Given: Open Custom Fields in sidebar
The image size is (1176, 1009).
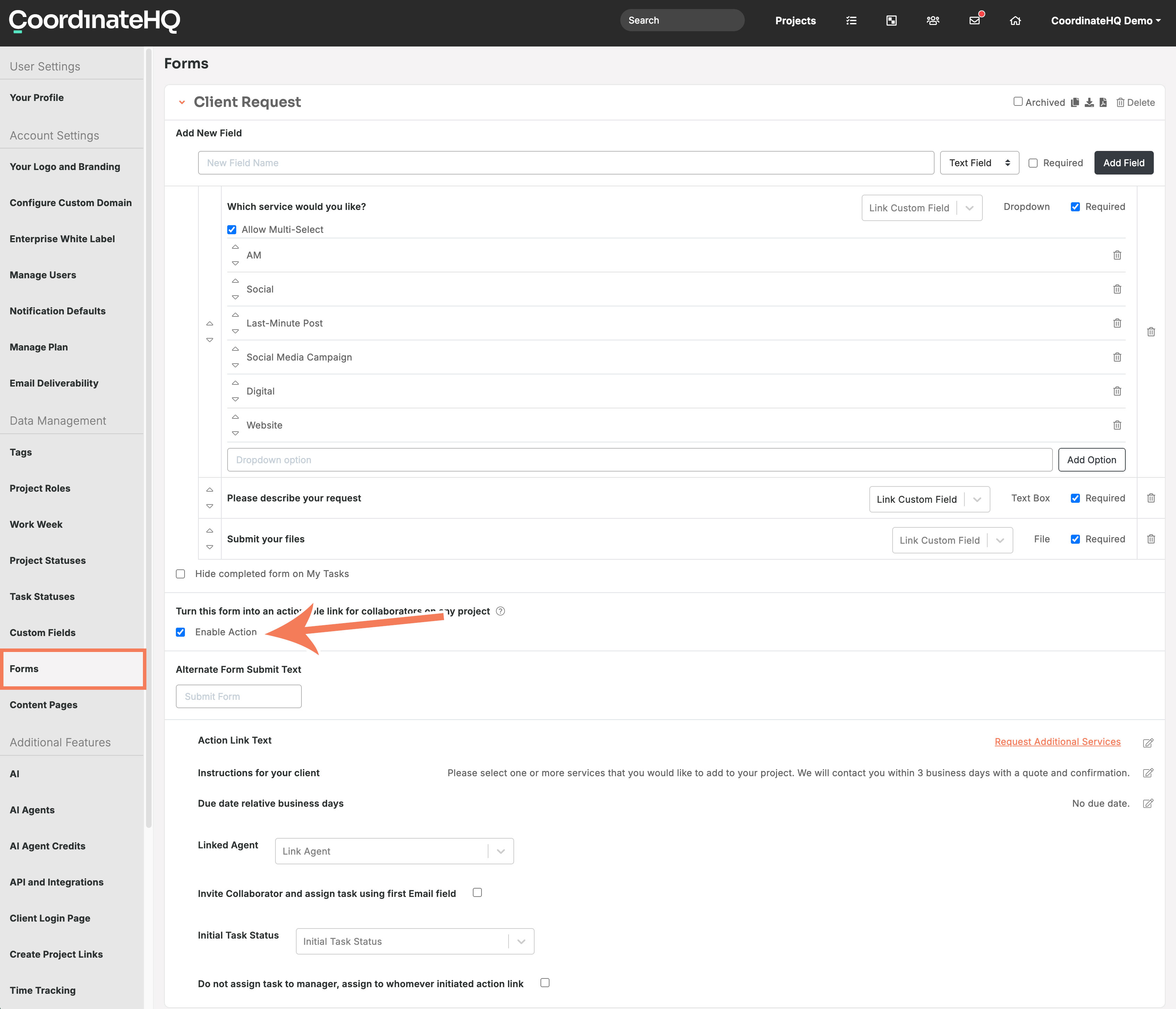Looking at the screenshot, I should click(x=43, y=633).
